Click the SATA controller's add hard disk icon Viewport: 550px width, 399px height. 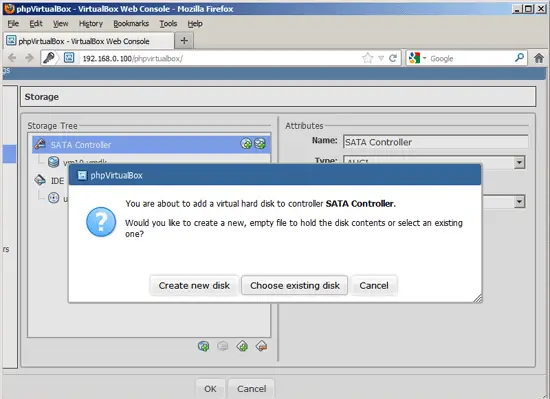[260, 143]
